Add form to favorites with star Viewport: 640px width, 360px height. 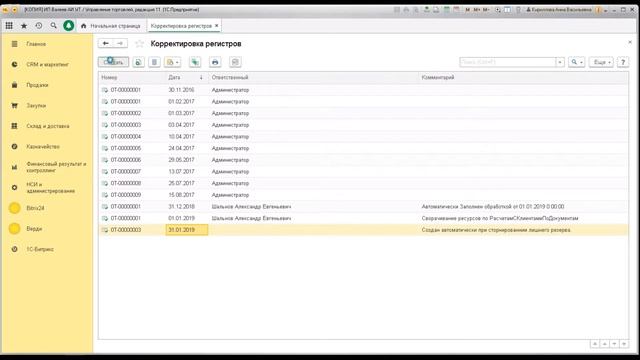pyautogui.click(x=140, y=44)
